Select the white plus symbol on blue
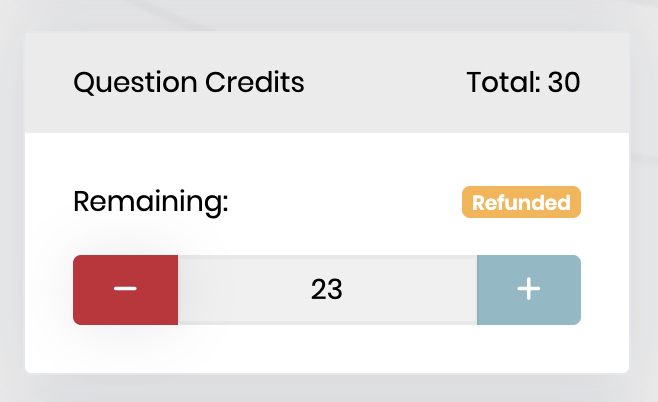 528,290
